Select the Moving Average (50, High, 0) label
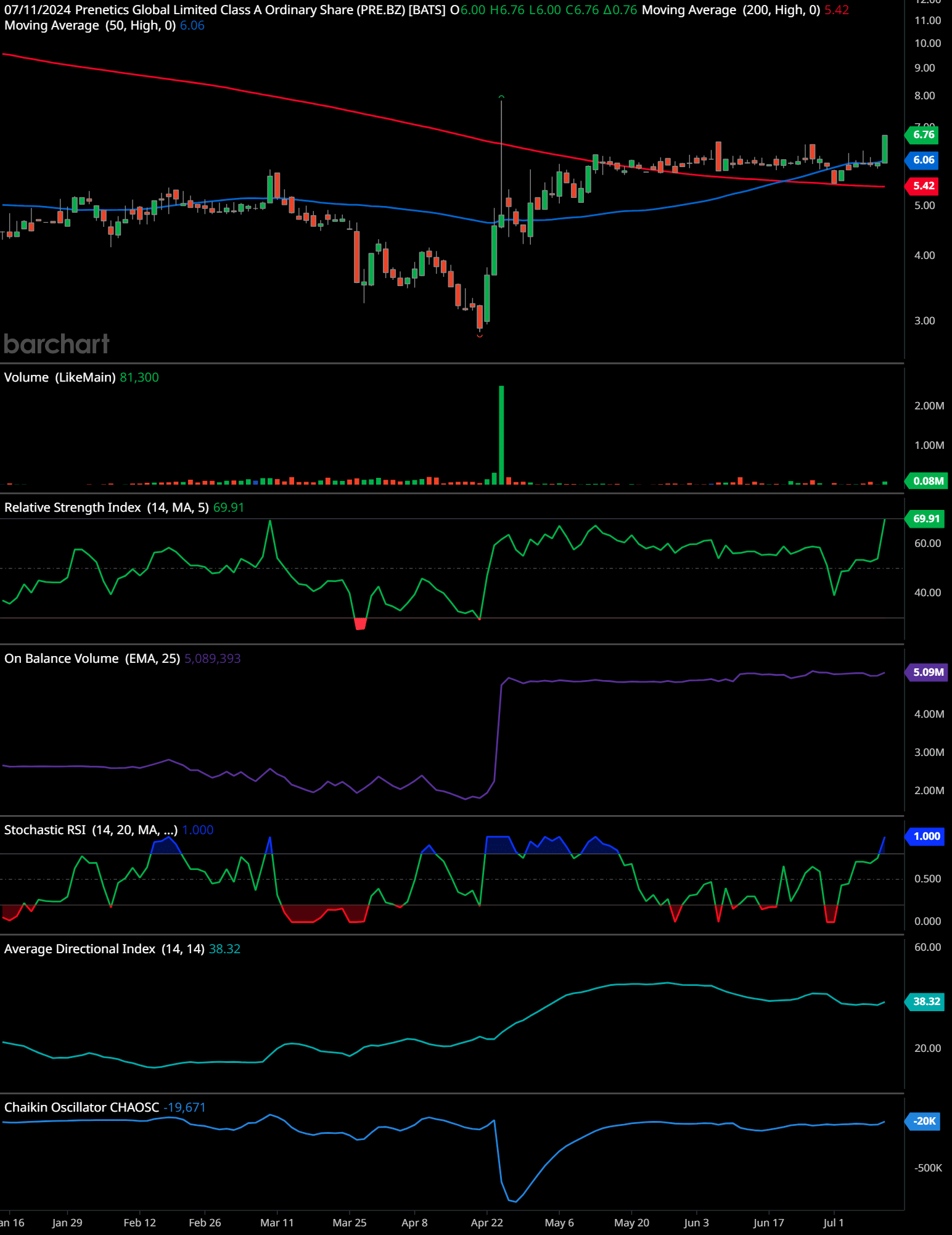This screenshot has width=952, height=1235. 90,25
